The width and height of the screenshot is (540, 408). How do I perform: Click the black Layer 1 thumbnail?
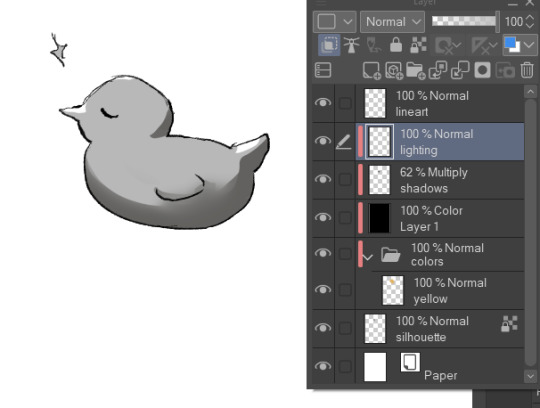379,218
